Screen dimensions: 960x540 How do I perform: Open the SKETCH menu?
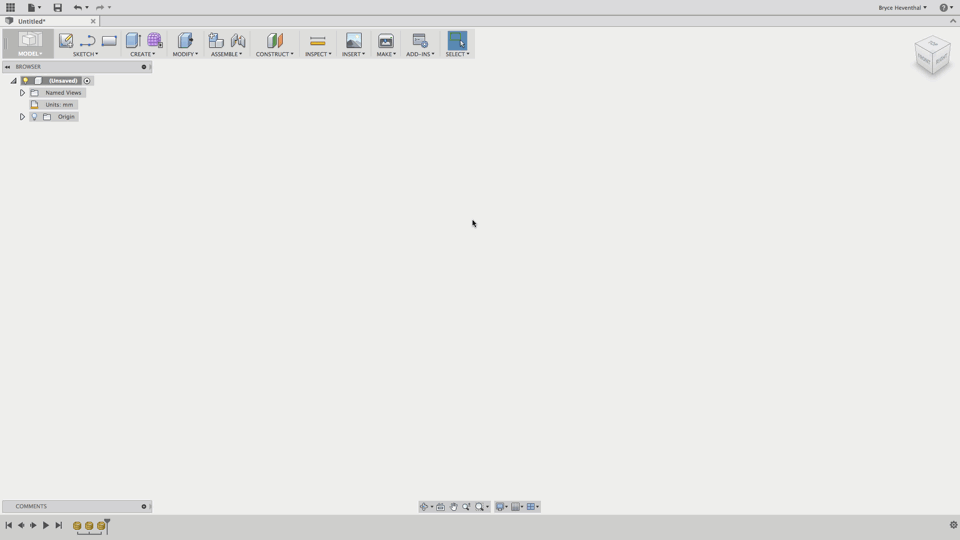(x=85, y=54)
